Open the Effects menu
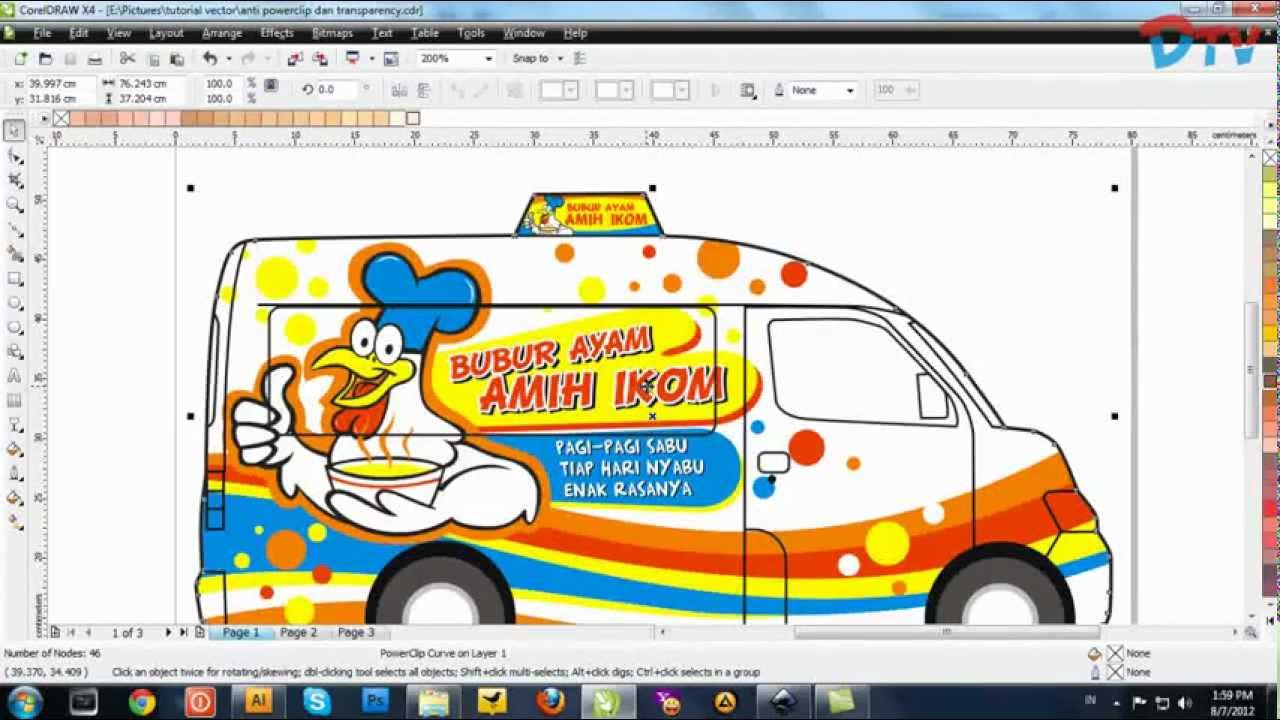Screen dimensions: 1280x720 point(277,33)
